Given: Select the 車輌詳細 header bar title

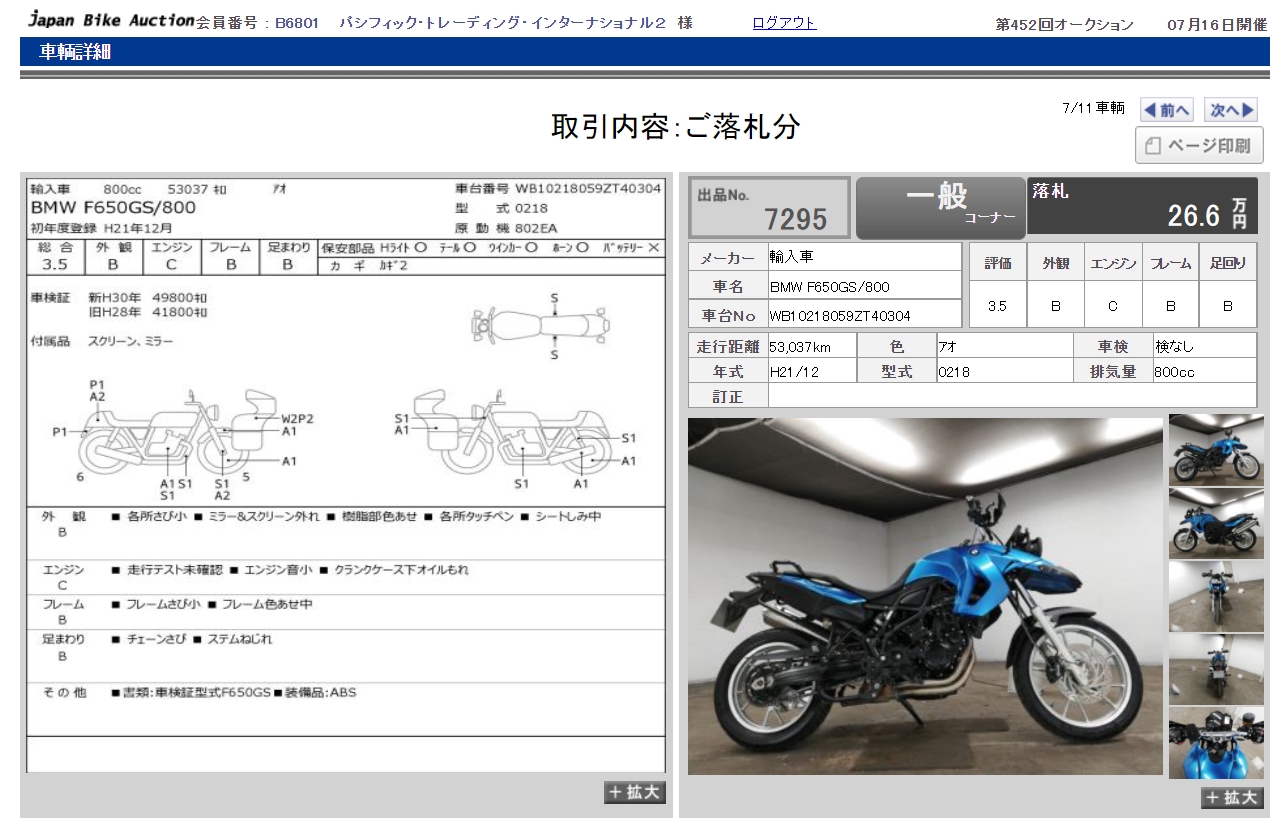Looking at the screenshot, I should pos(76,53).
